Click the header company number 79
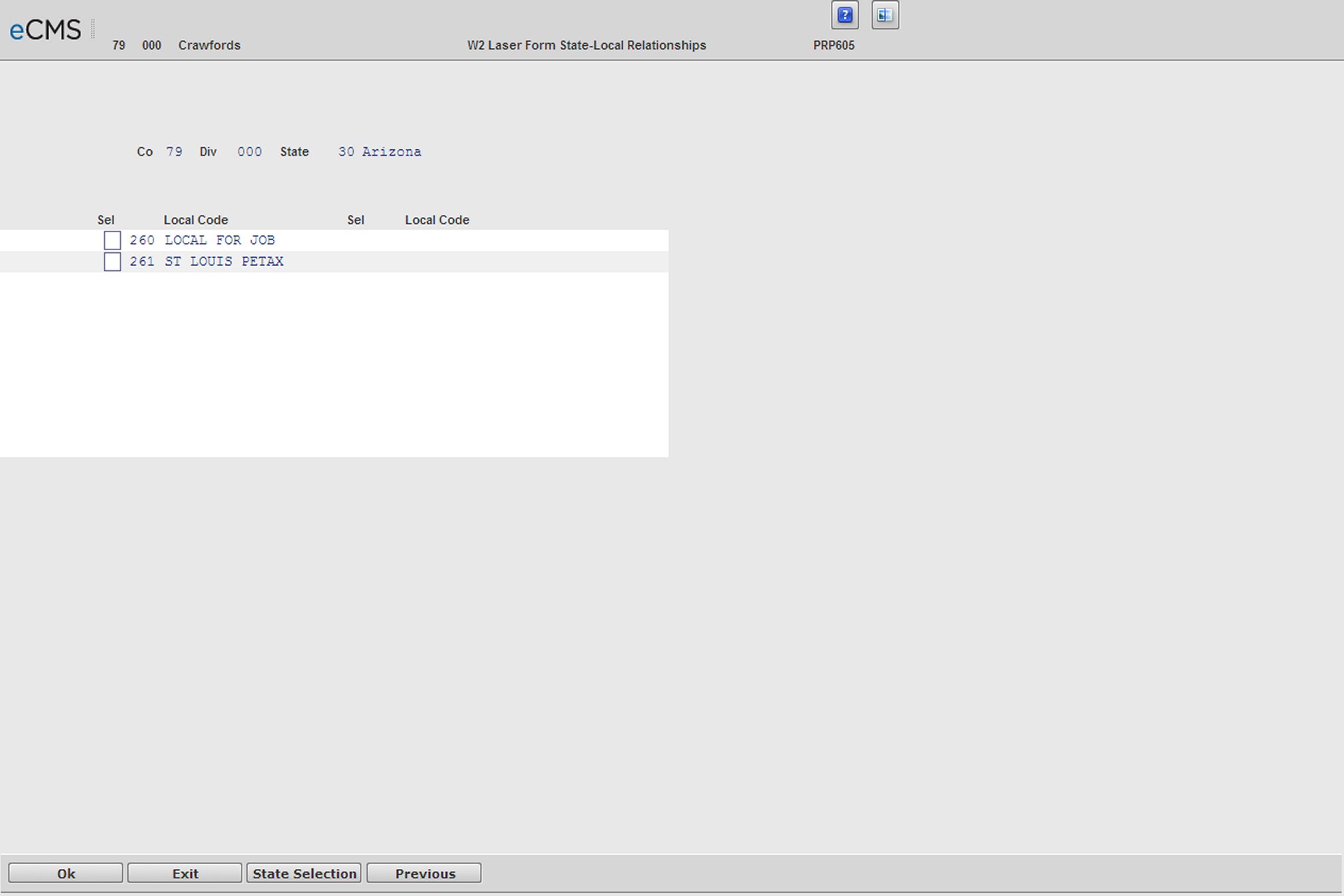 point(119,45)
